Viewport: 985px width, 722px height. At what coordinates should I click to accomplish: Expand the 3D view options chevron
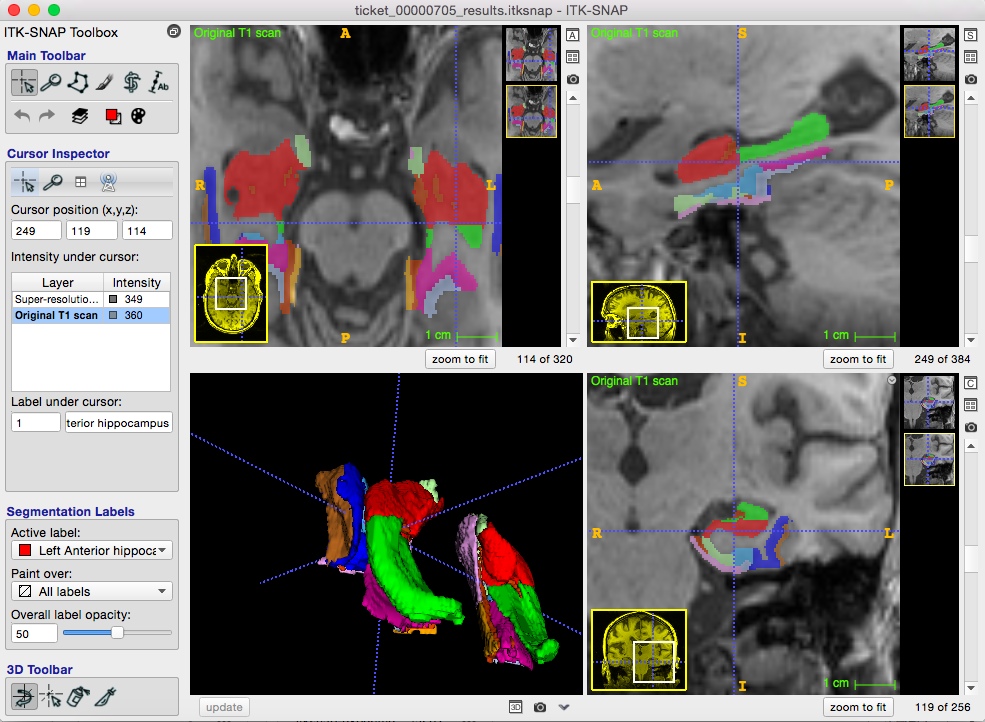tap(564, 707)
